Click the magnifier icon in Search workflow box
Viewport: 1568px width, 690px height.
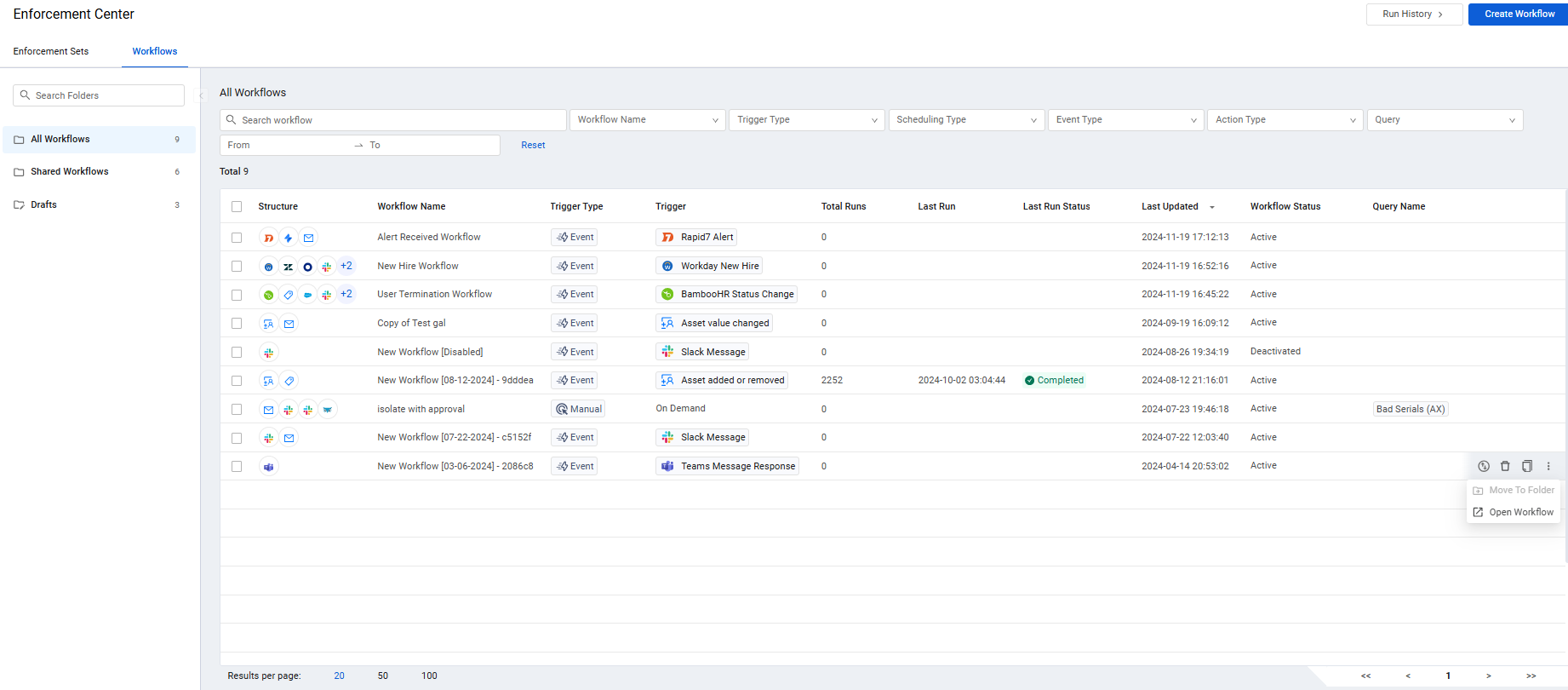click(x=231, y=120)
